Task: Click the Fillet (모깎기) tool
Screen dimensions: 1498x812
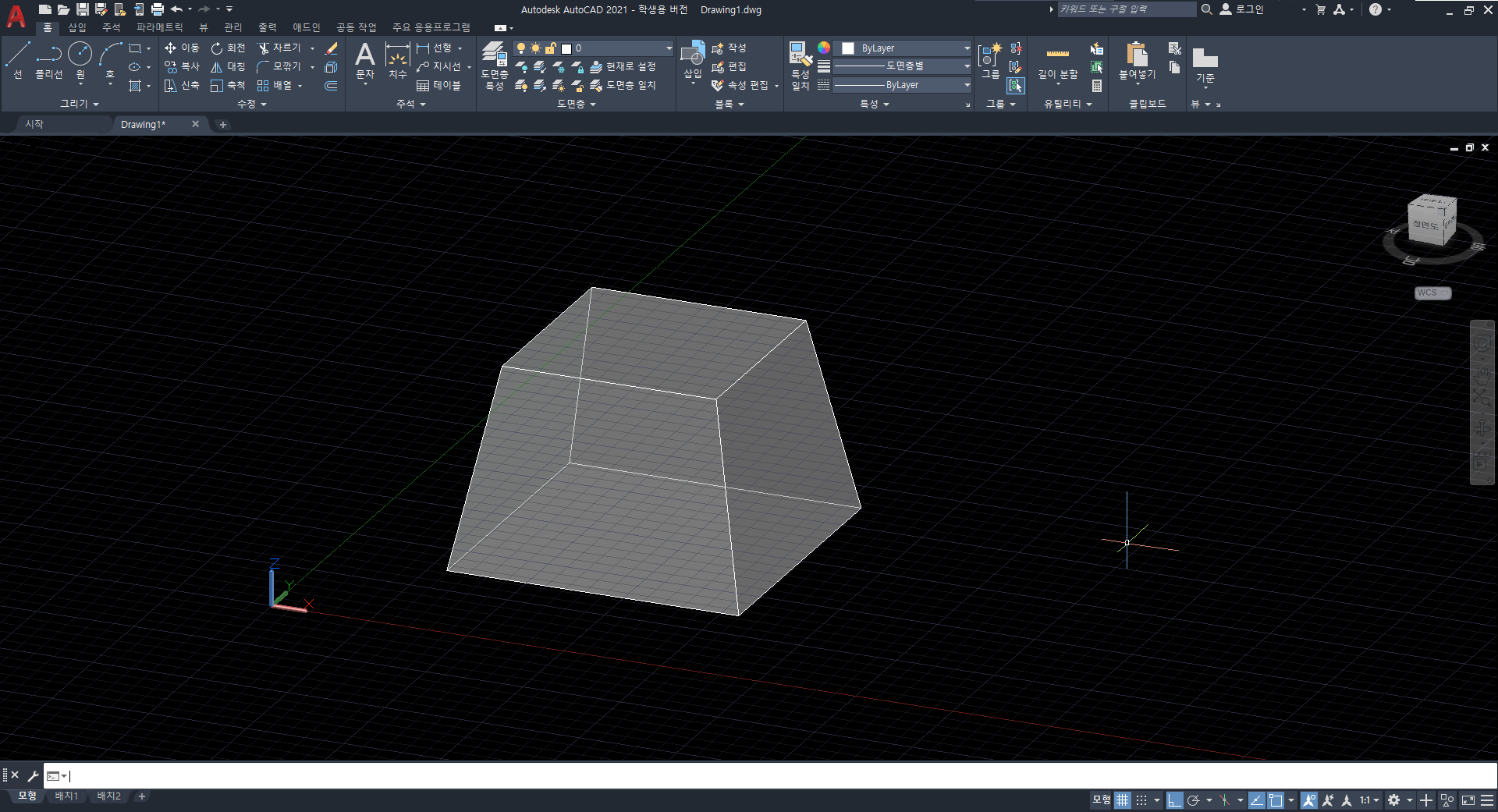Action: pyautogui.click(x=279, y=67)
